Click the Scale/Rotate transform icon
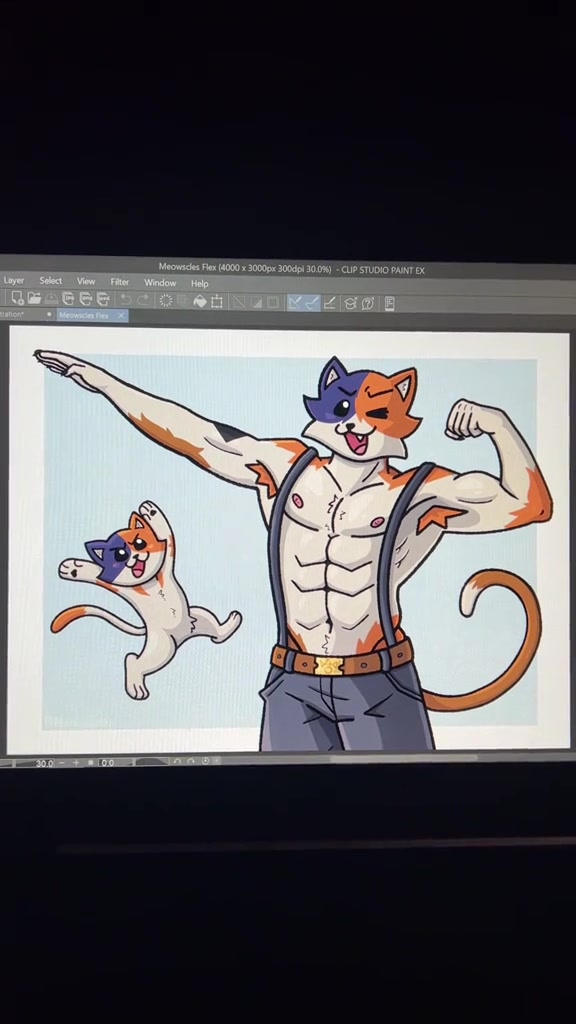 click(217, 302)
